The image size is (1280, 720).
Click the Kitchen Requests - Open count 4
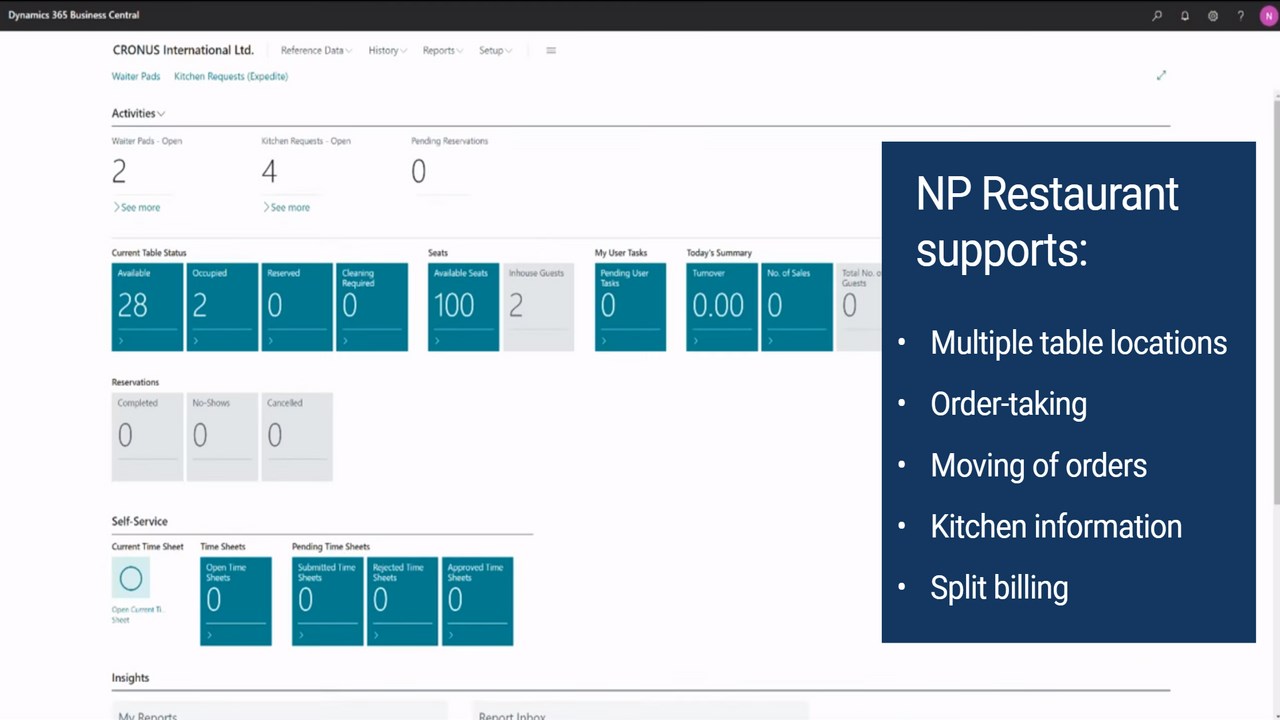pos(269,172)
